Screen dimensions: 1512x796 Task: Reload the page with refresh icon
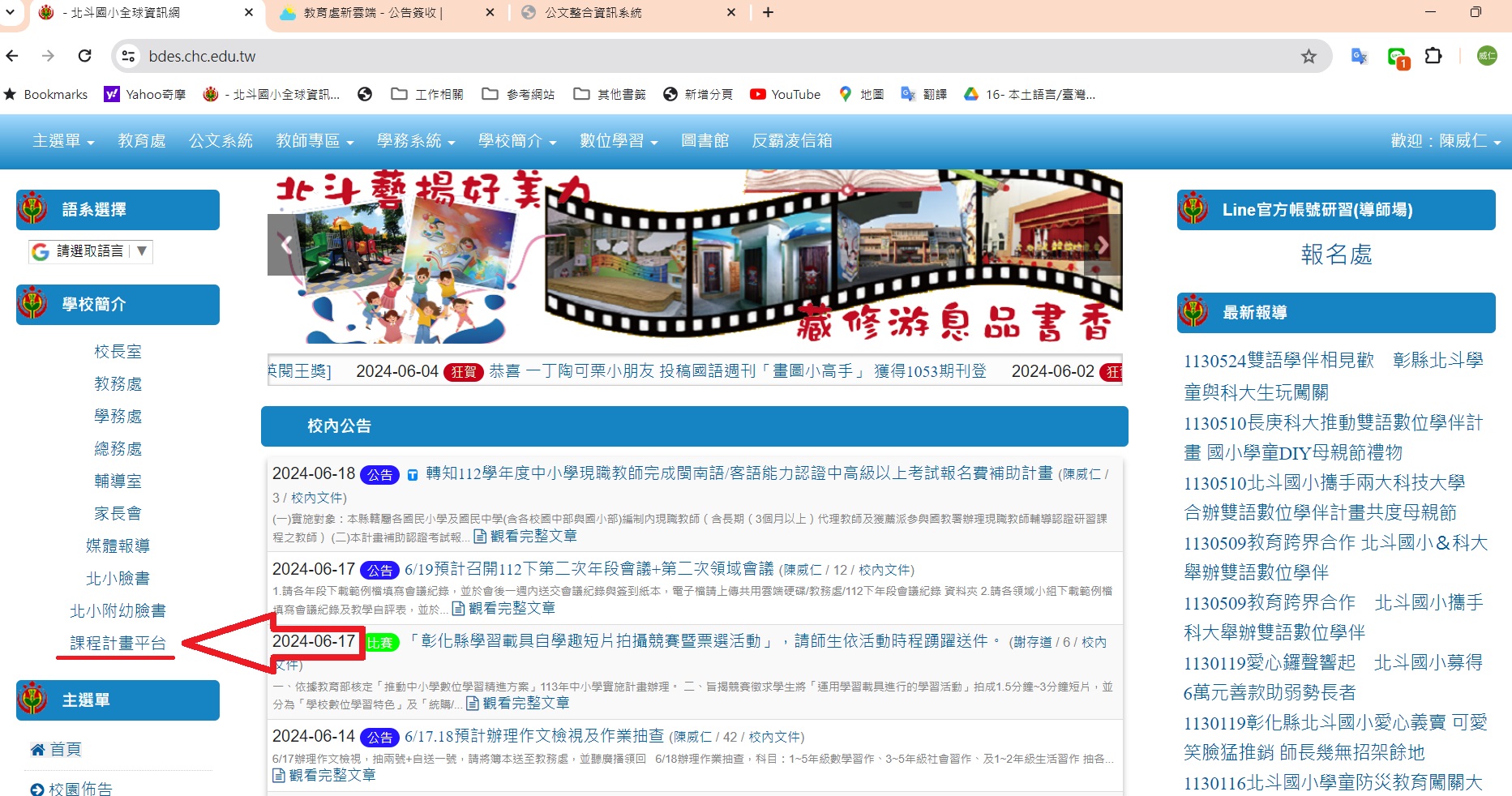(84, 56)
